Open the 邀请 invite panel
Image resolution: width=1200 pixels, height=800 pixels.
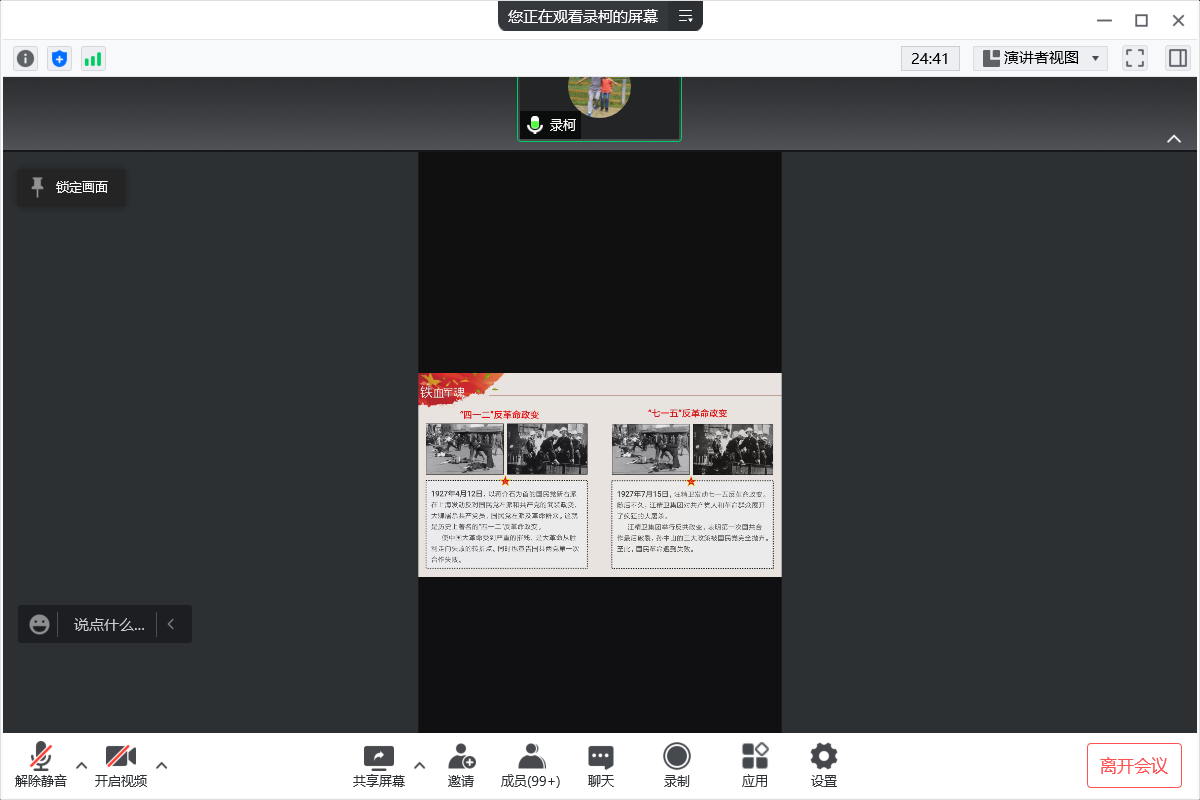461,765
